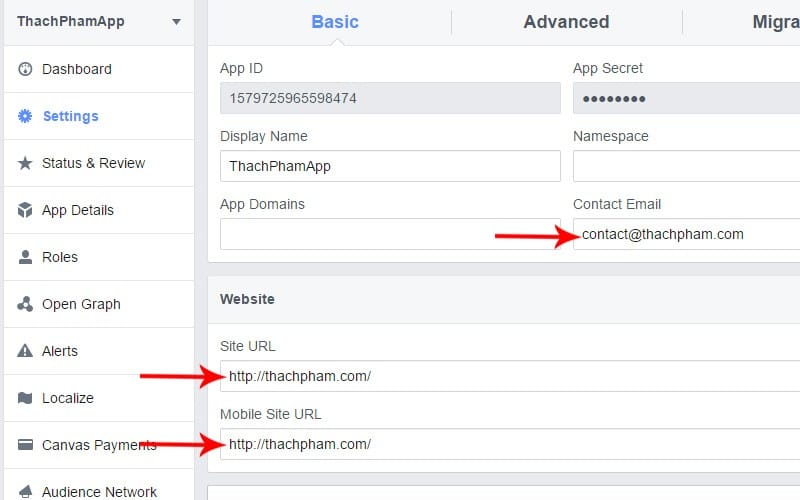800x500 pixels.
Task: Click the Site URL input field
Action: click(510, 376)
